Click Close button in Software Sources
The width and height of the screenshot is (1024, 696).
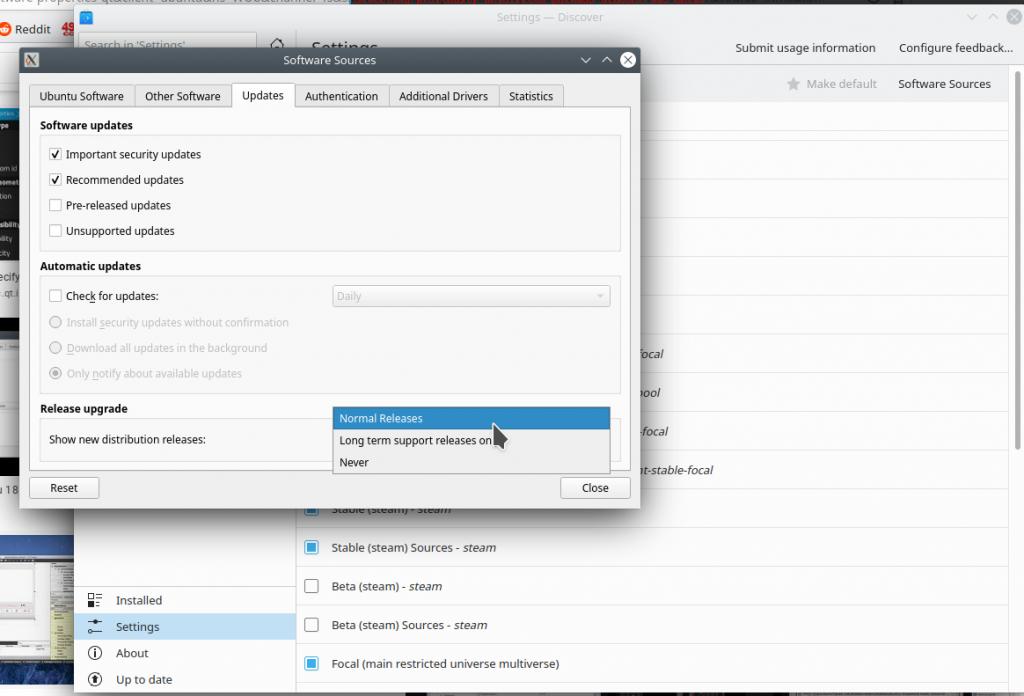(595, 488)
